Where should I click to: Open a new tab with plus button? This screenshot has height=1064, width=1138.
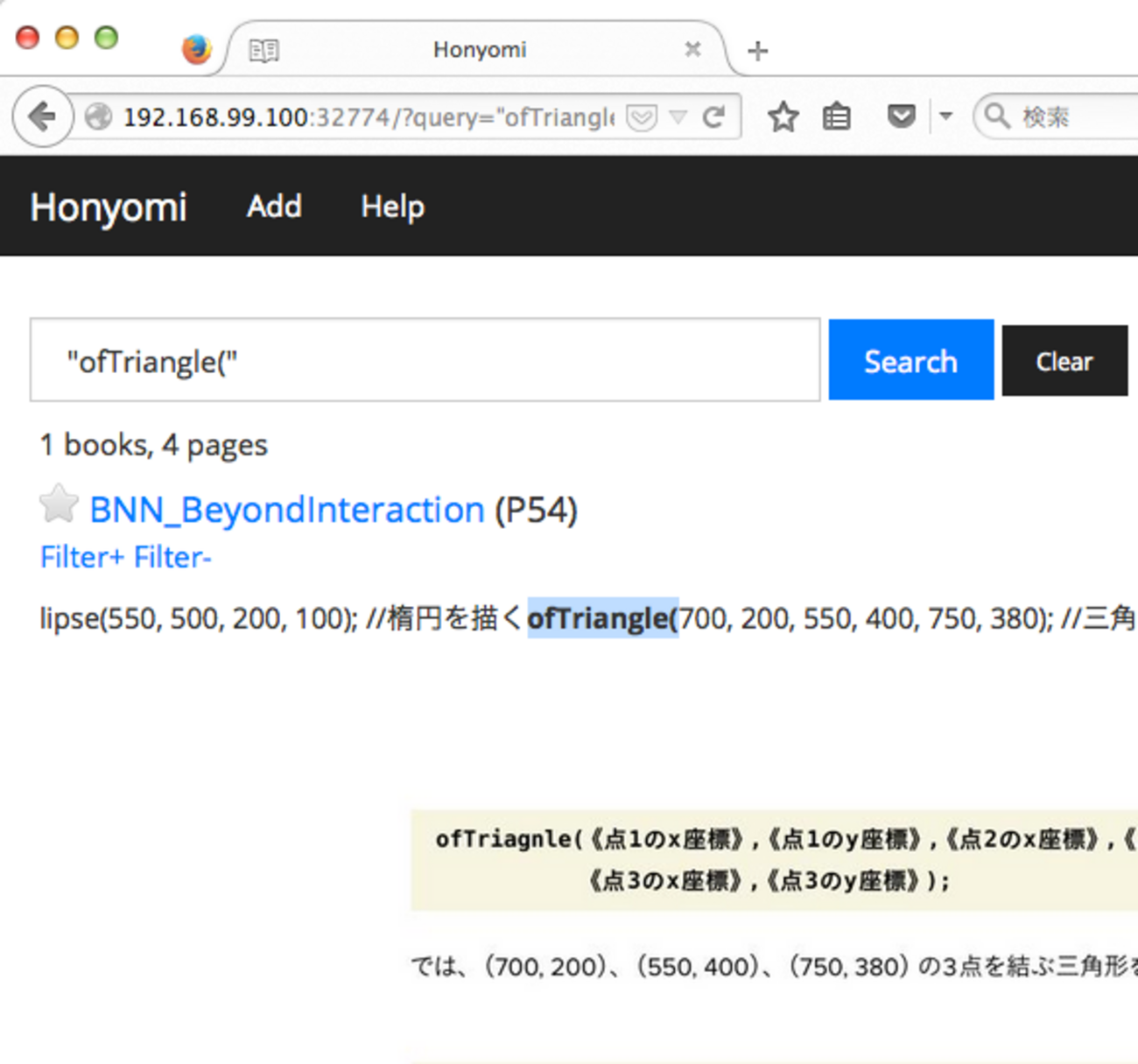tap(758, 51)
